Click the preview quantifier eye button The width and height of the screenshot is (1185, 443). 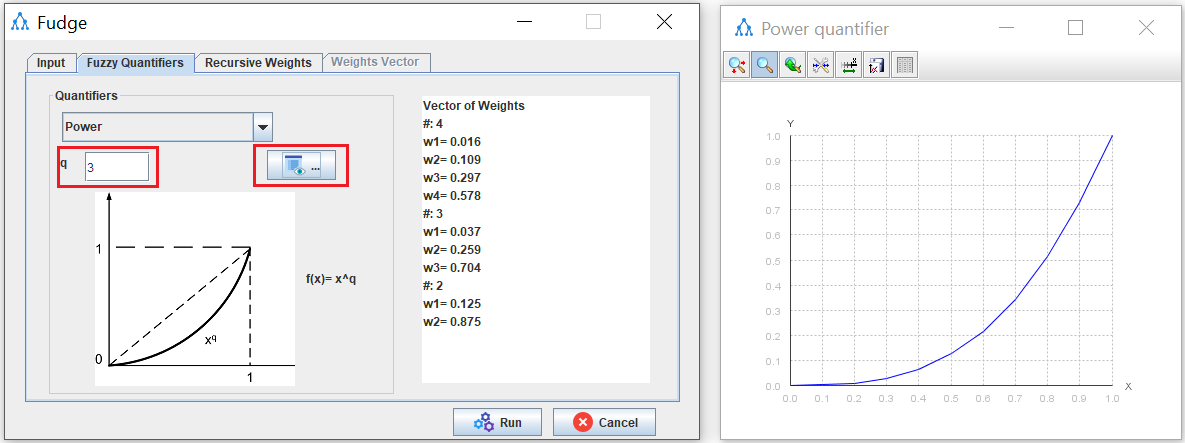300,166
